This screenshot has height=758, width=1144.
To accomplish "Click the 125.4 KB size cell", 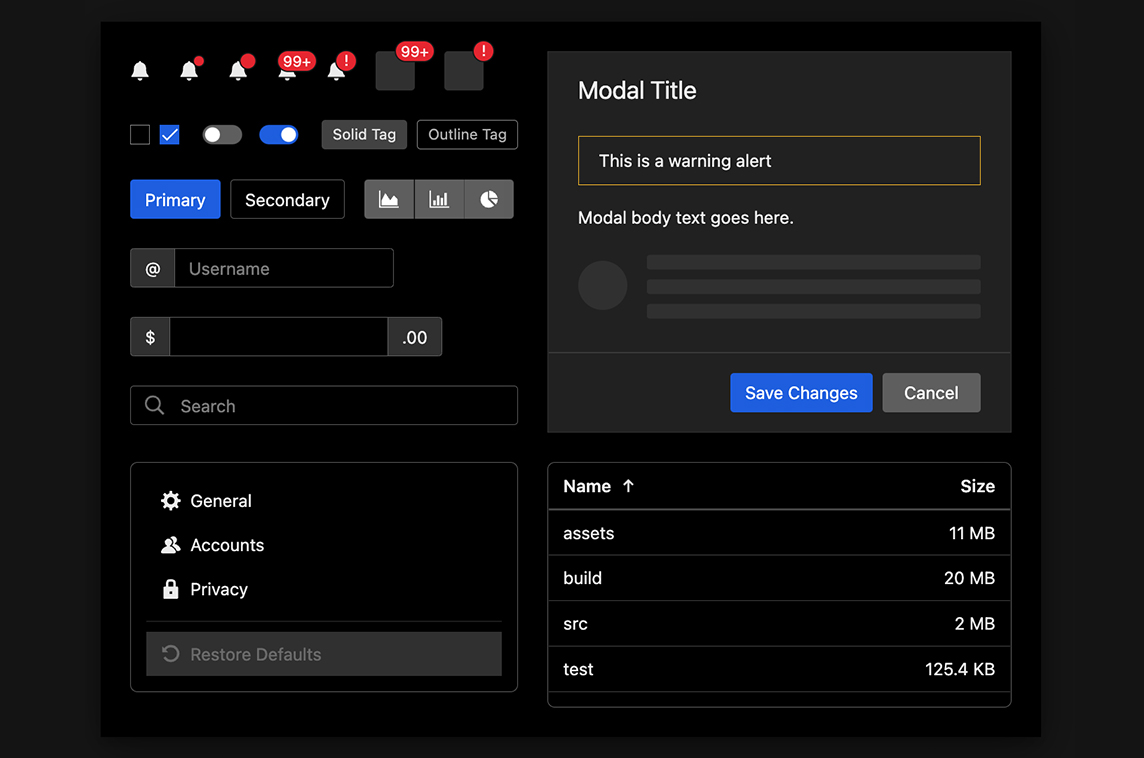I will [960, 669].
